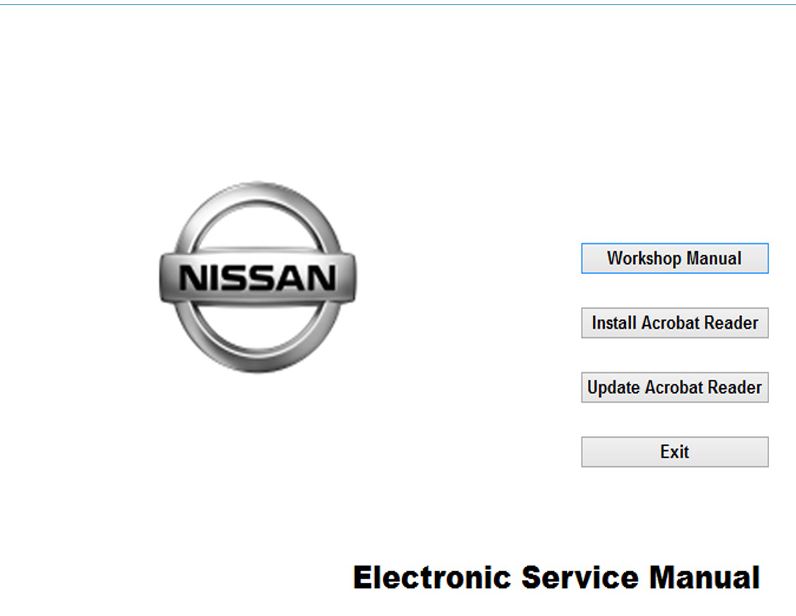Exit the Electronic Service Manual

click(x=675, y=452)
